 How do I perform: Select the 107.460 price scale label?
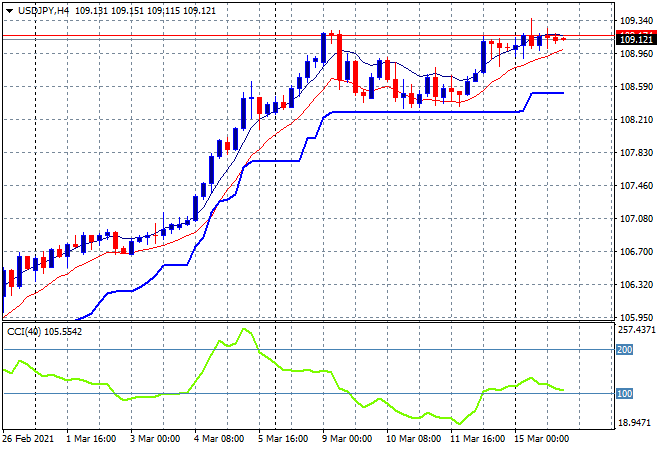pyautogui.click(x=637, y=186)
